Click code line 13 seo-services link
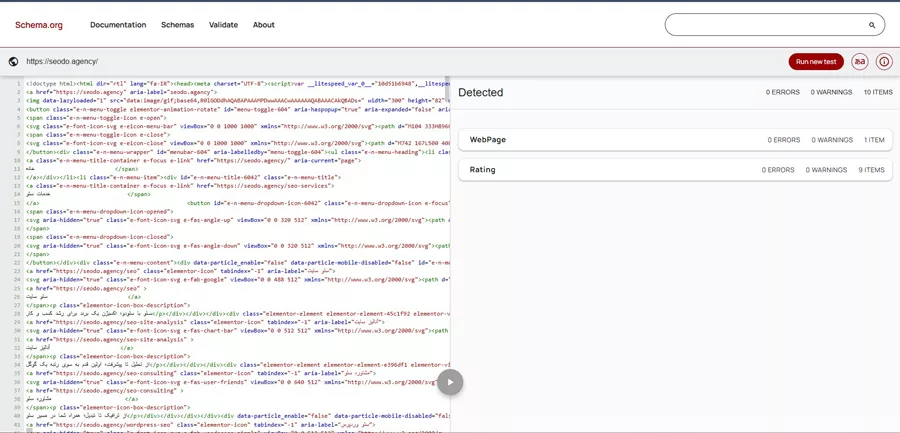Screen dimensions: 900x433 pyautogui.click(x=180, y=186)
